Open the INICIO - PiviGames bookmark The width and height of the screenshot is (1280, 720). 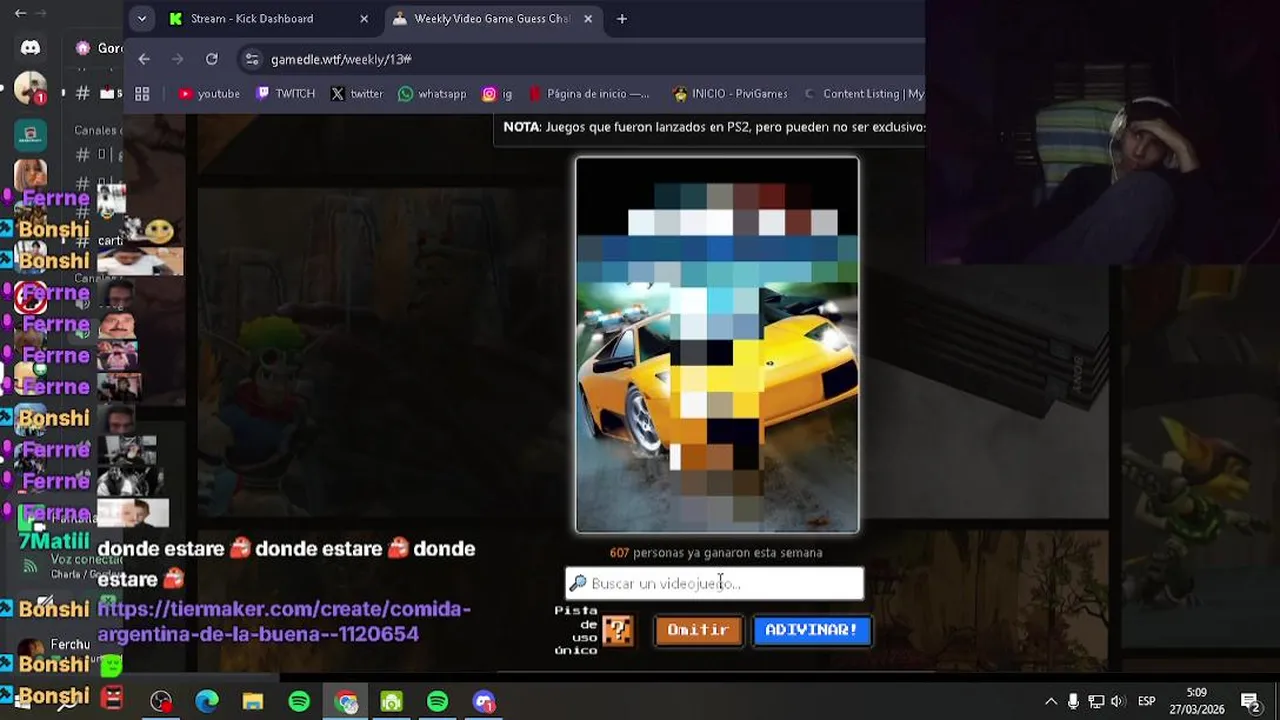click(730, 94)
